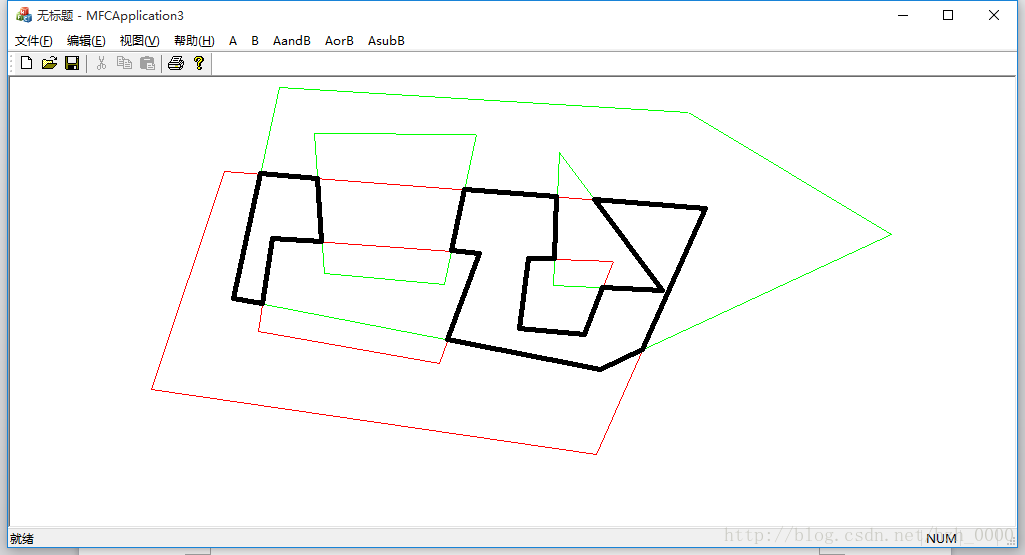Click the window resize grip corner
The image size is (1025, 555).
pos(1011,541)
